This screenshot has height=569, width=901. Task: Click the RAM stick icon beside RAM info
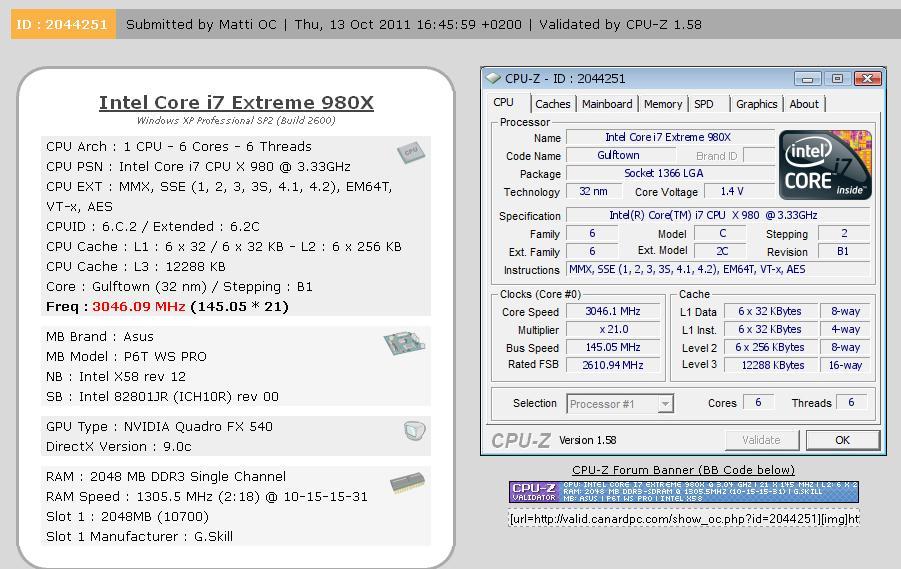tap(407, 483)
